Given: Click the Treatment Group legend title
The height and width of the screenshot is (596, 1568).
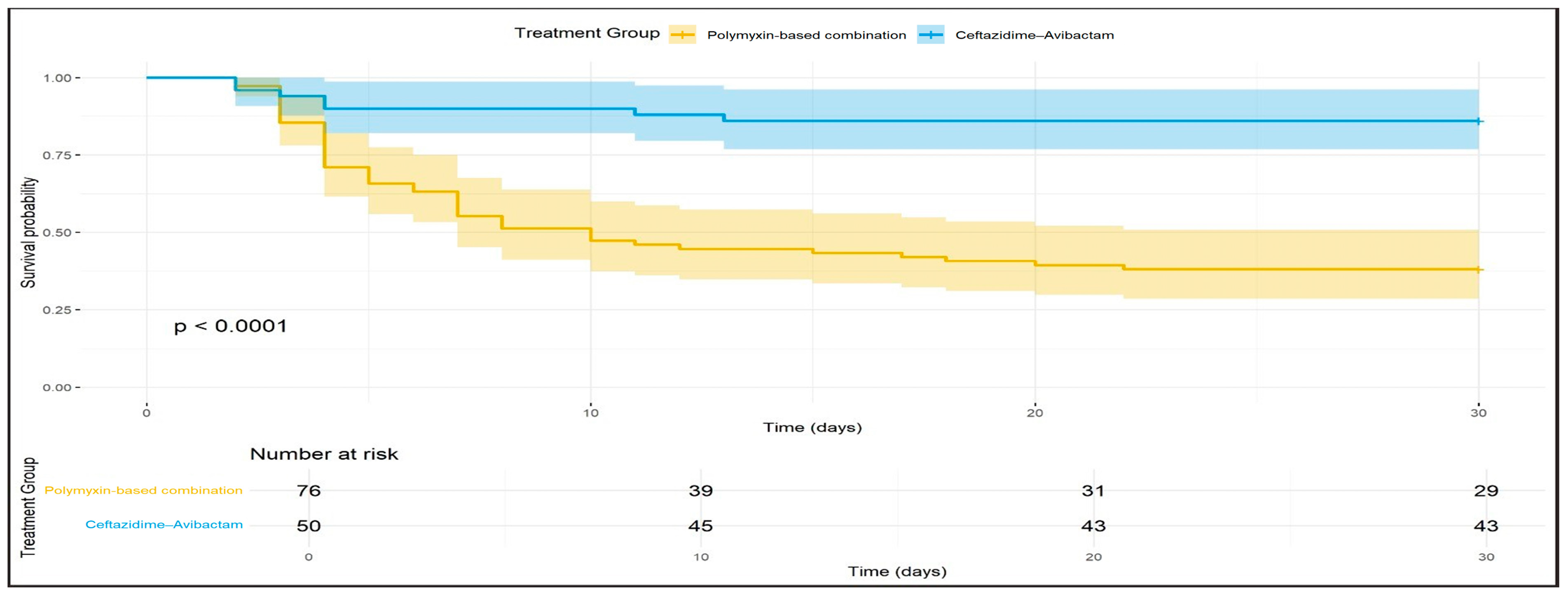Looking at the screenshot, I should tap(587, 33).
